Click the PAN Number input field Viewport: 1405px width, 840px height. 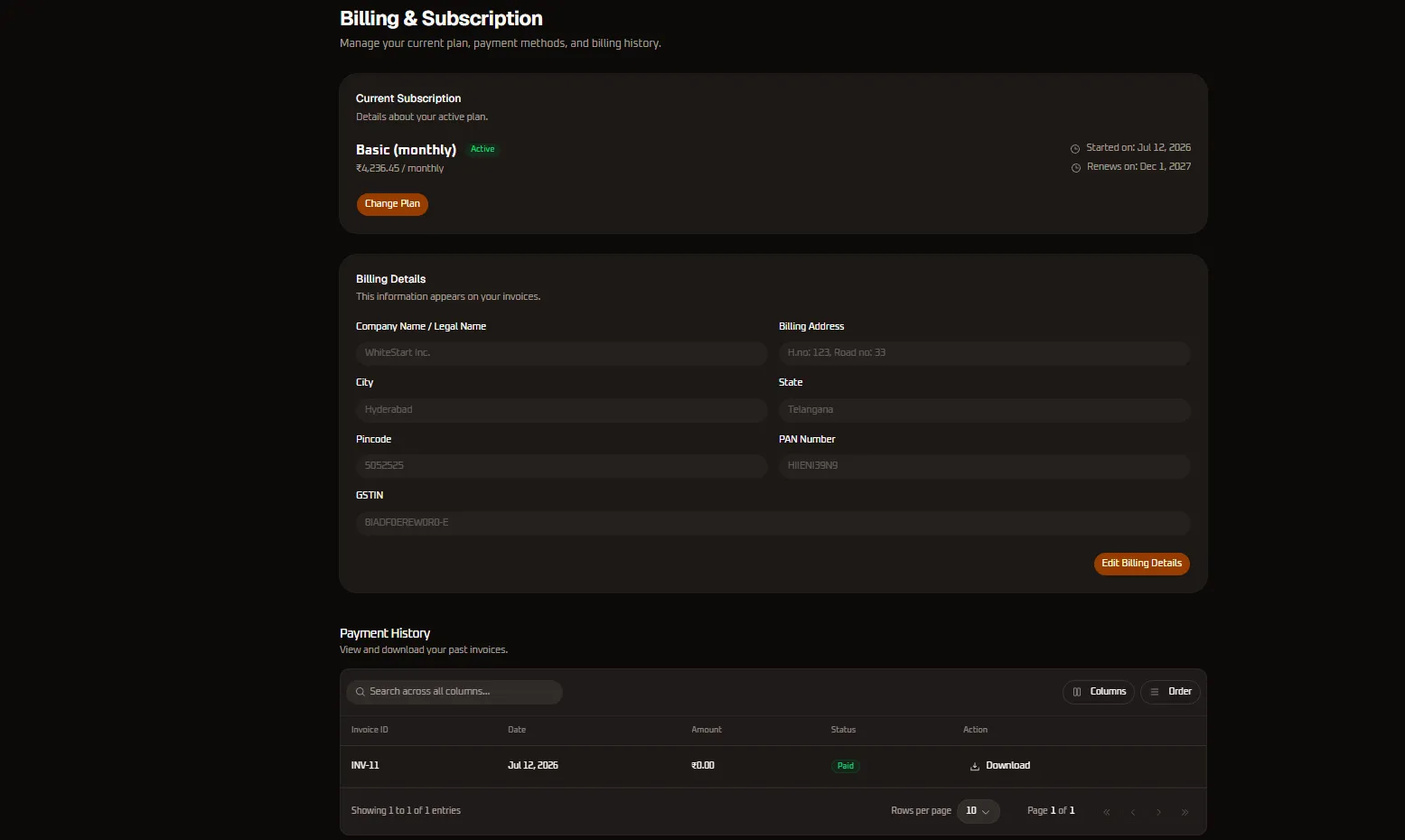click(984, 466)
